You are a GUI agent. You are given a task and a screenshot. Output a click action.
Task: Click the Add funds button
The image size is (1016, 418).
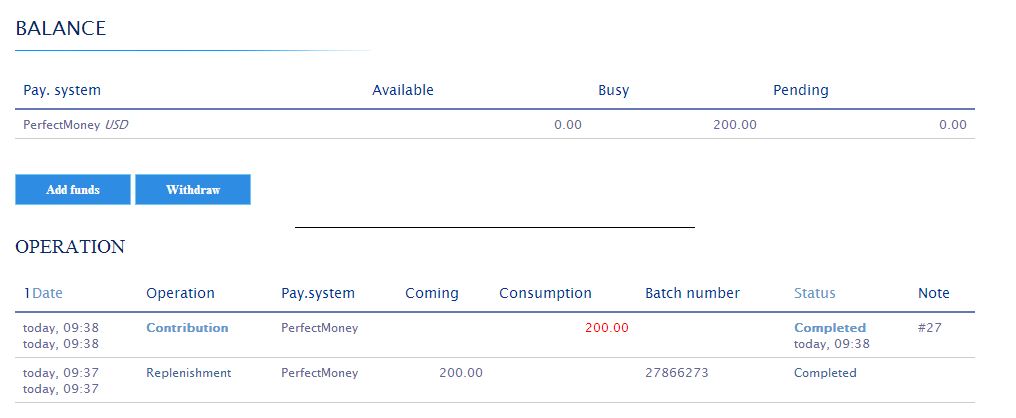[x=73, y=190]
